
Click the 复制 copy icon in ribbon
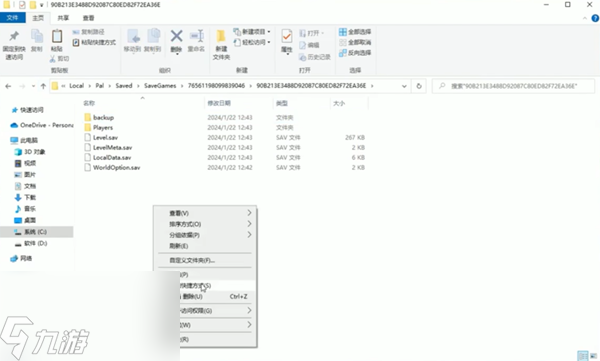(x=37, y=36)
